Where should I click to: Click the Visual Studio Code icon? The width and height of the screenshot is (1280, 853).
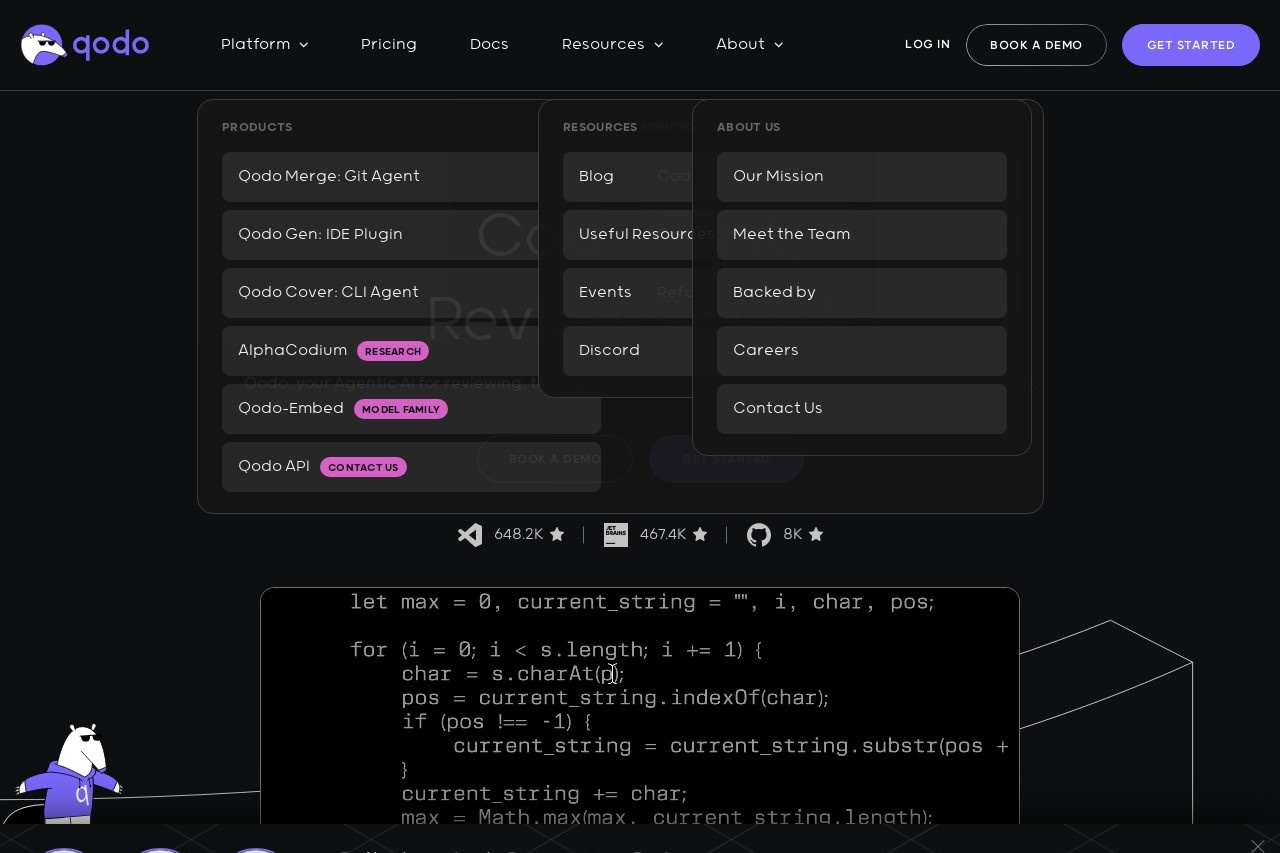[470, 535]
